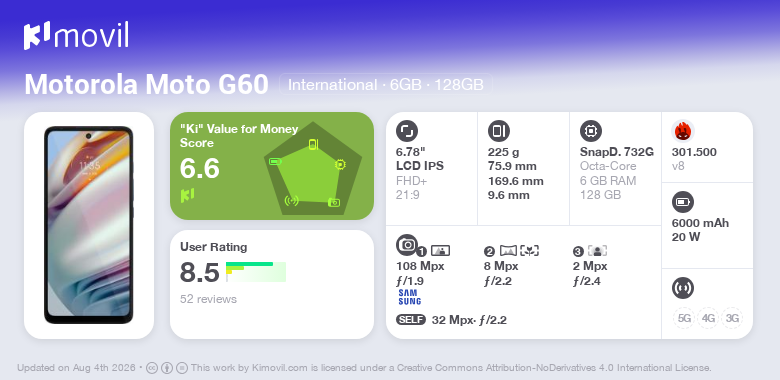
Task: Select the 4G network badge
Action: pos(708,318)
